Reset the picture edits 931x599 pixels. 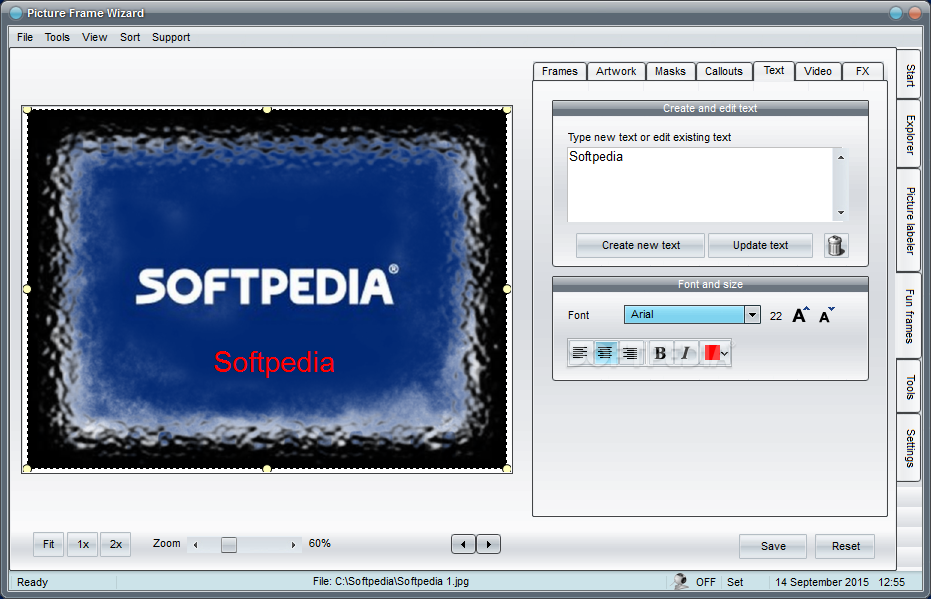coord(845,546)
